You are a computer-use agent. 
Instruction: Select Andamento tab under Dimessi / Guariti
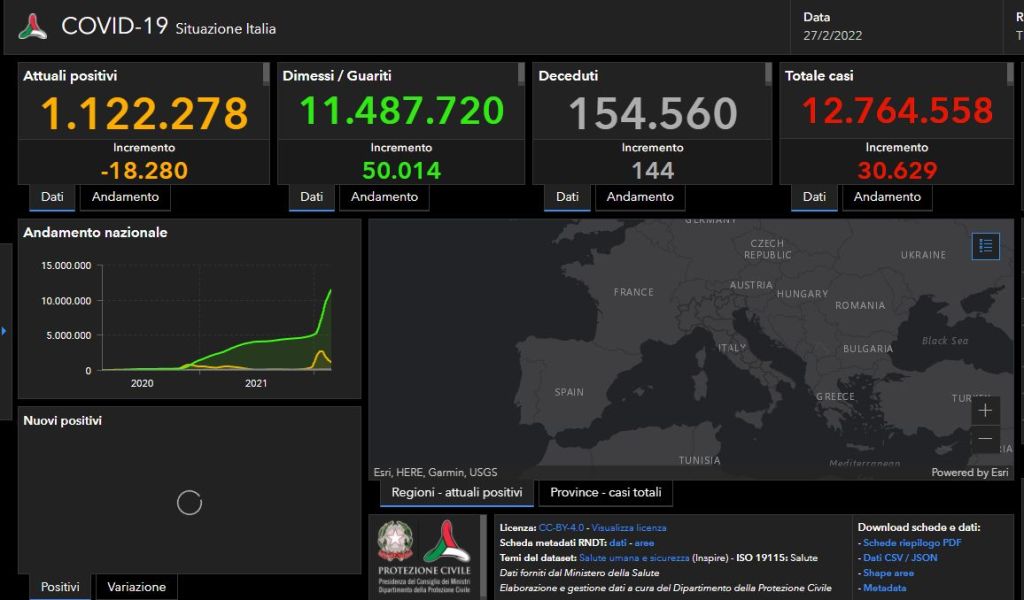click(x=384, y=197)
